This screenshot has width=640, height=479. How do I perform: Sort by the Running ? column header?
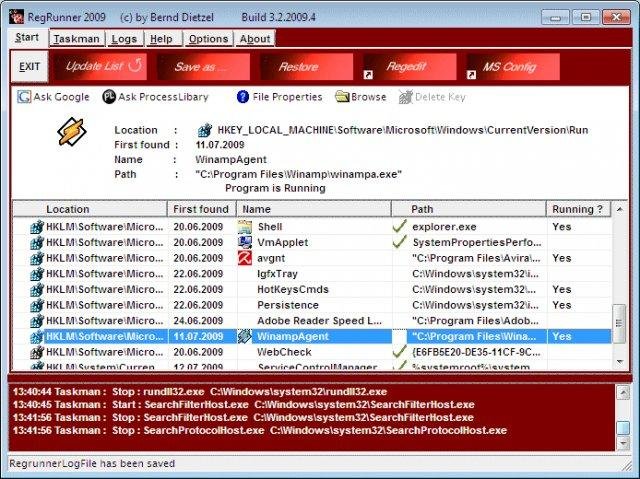click(x=578, y=209)
